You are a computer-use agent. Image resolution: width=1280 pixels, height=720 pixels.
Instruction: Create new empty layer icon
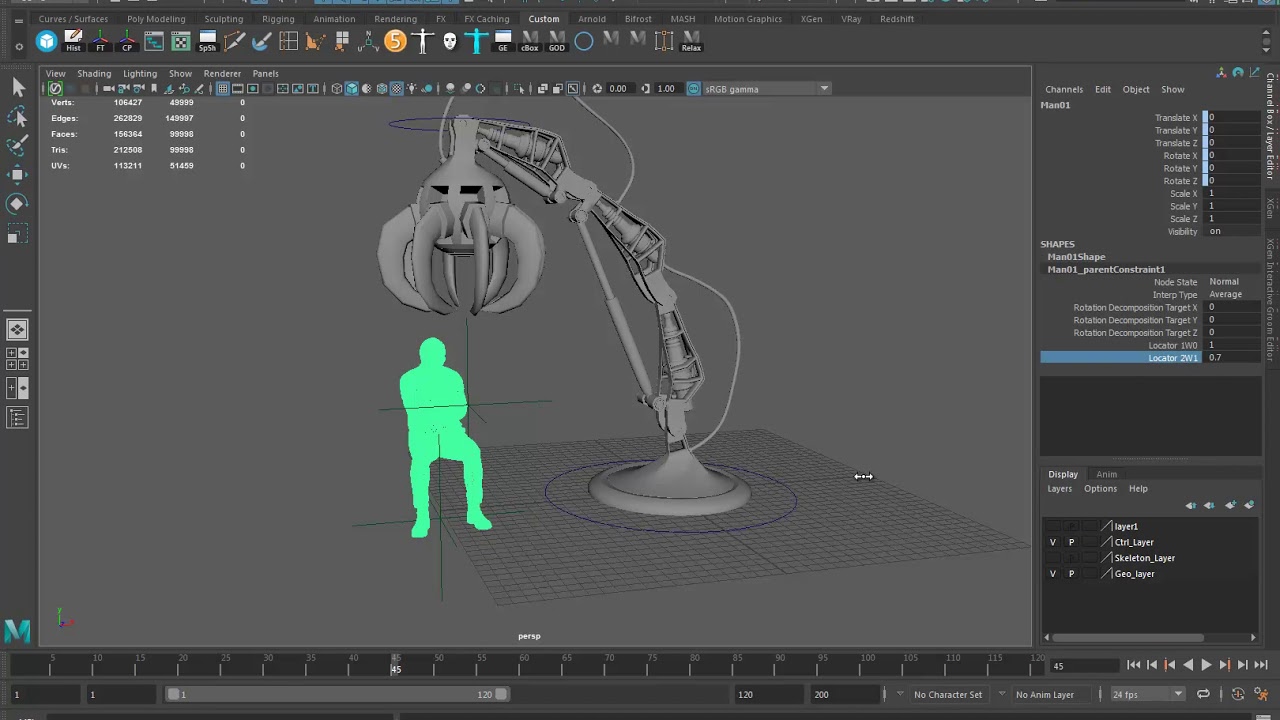point(1231,505)
